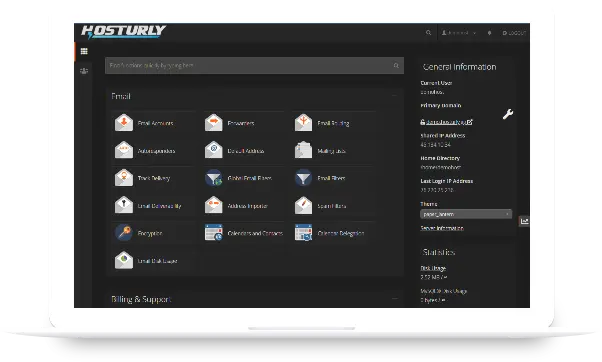Viewport: 602px width, 362px height.
Task: Select the grid home icon in sidebar
Action: point(84,51)
